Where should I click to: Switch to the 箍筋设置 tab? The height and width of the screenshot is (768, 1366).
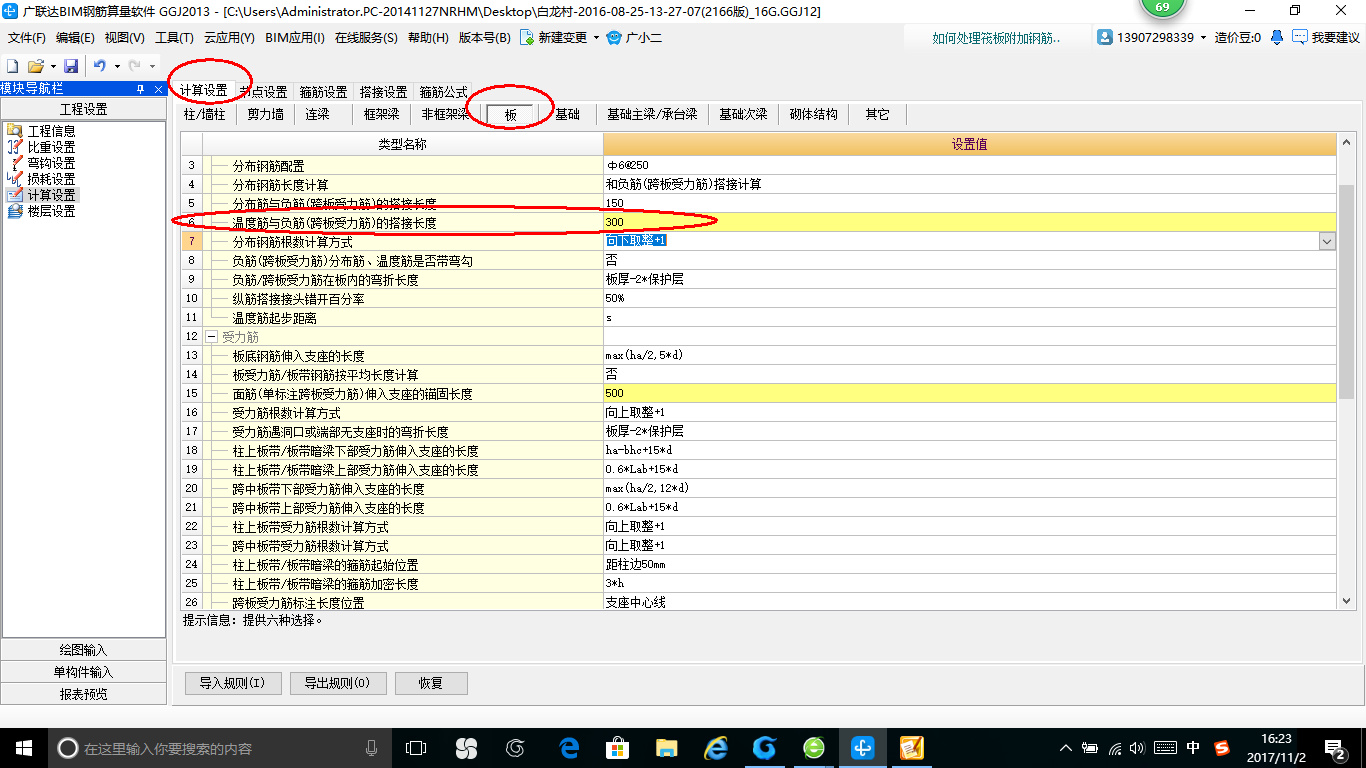(323, 92)
